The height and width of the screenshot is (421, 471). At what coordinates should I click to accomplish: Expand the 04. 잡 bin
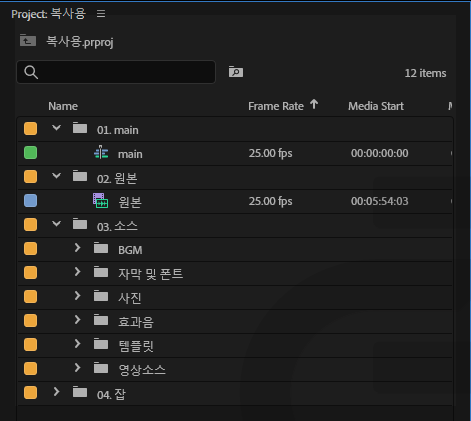tap(56, 392)
